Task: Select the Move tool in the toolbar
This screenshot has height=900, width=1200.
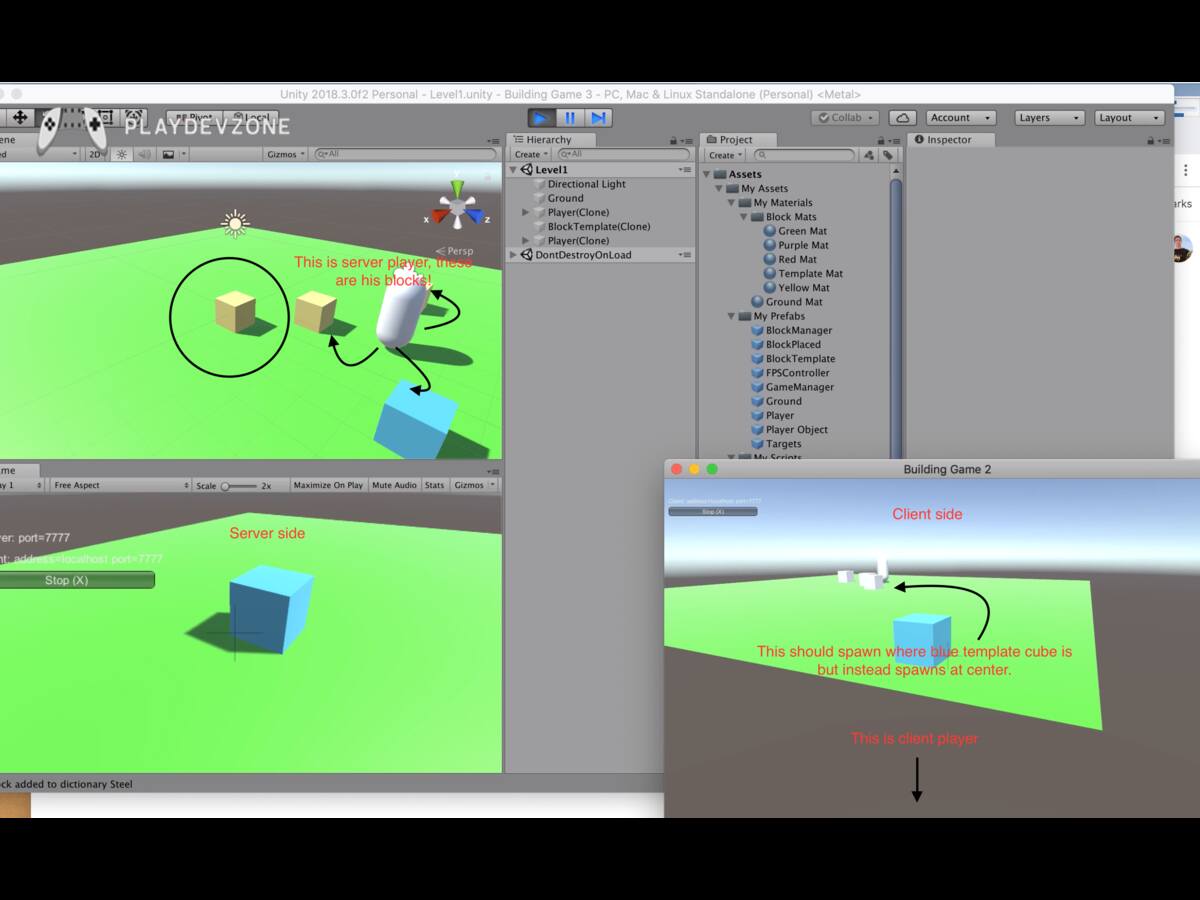Action: tap(20, 118)
